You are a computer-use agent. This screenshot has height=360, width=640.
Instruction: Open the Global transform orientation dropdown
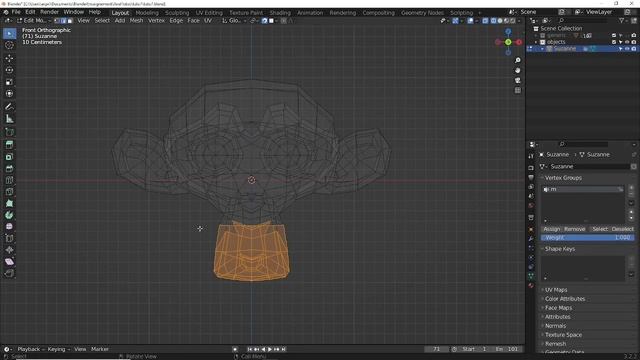pyautogui.click(x=233, y=20)
